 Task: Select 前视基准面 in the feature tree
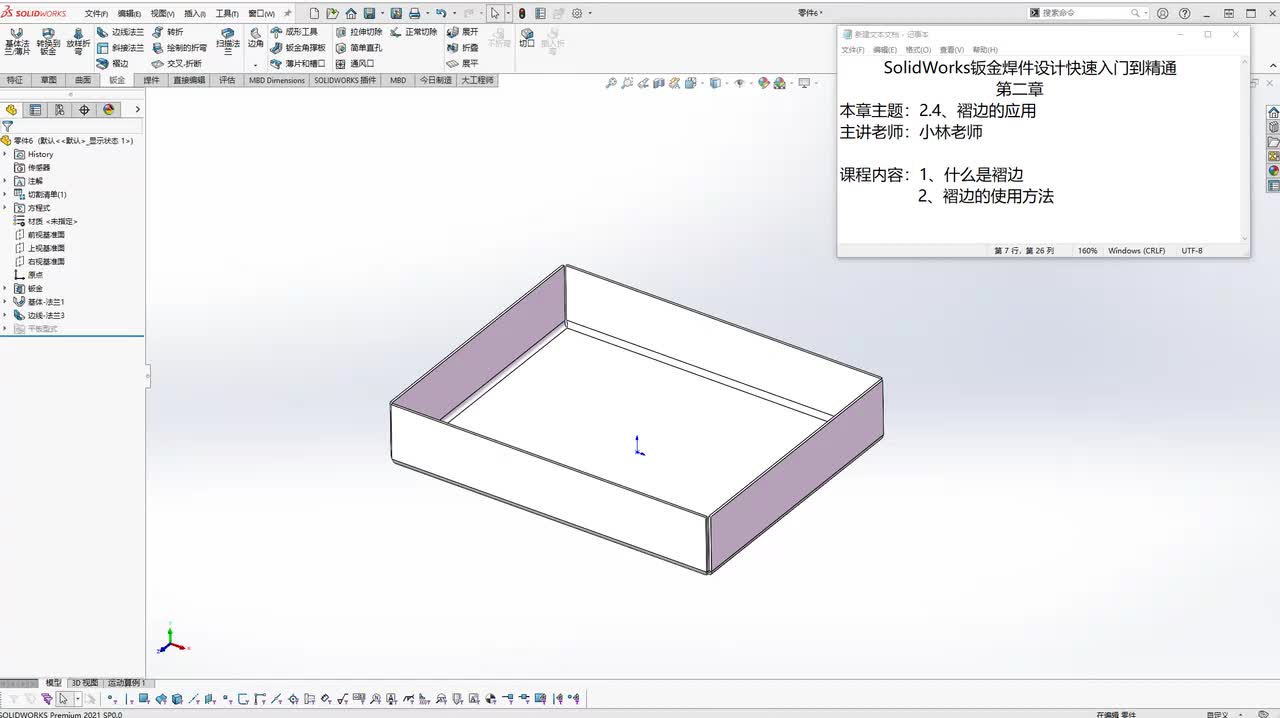(40, 235)
